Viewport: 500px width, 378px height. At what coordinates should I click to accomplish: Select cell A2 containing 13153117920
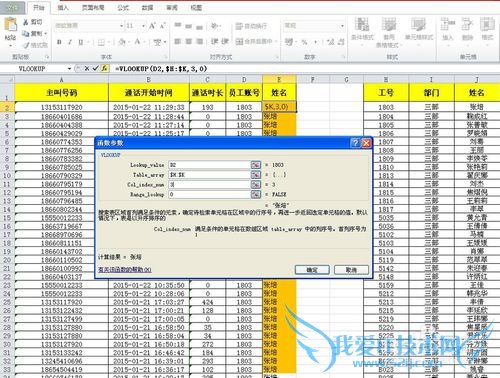[x=61, y=107]
